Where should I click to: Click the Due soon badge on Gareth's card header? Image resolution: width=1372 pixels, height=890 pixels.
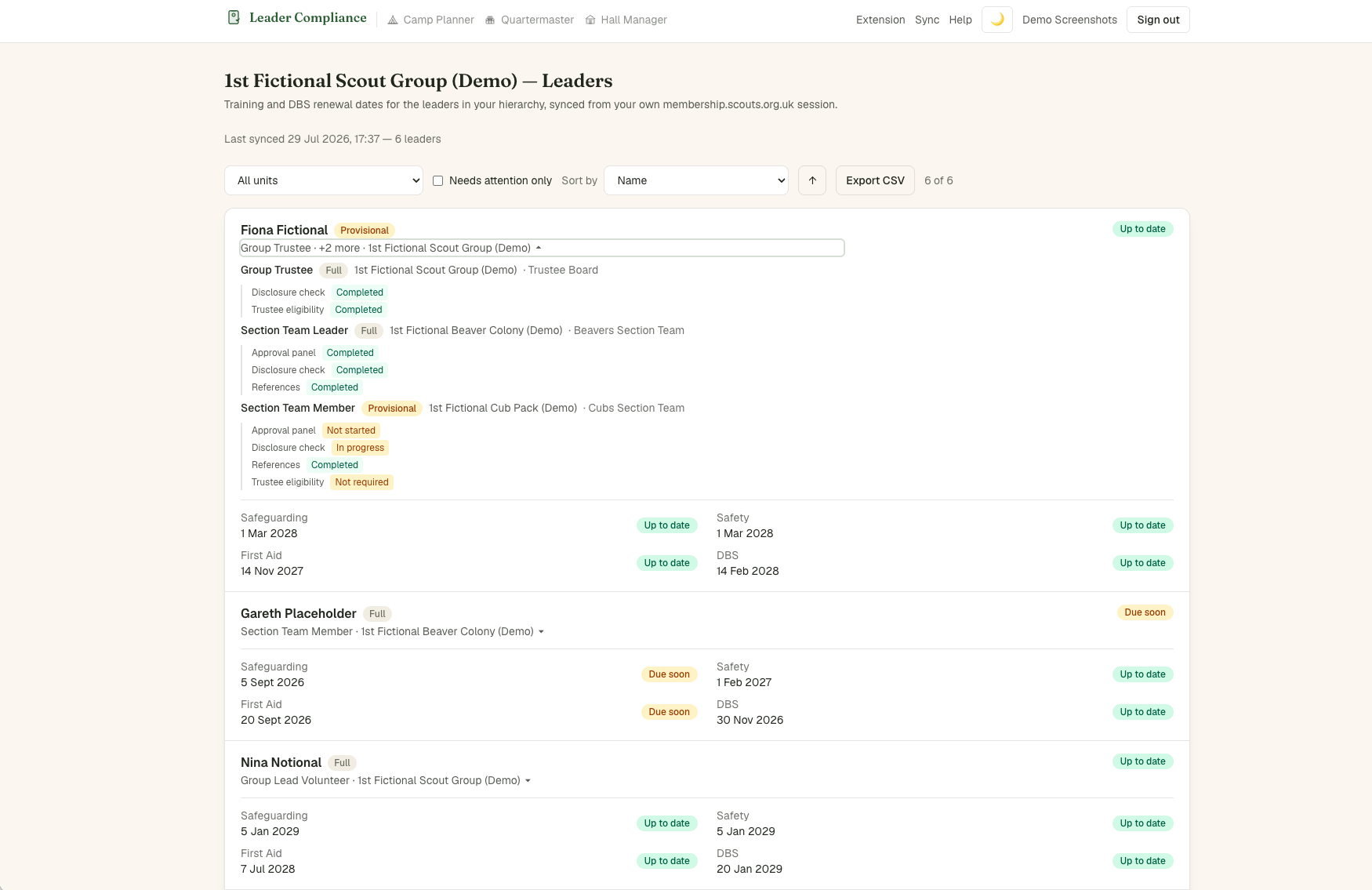[x=1145, y=612]
